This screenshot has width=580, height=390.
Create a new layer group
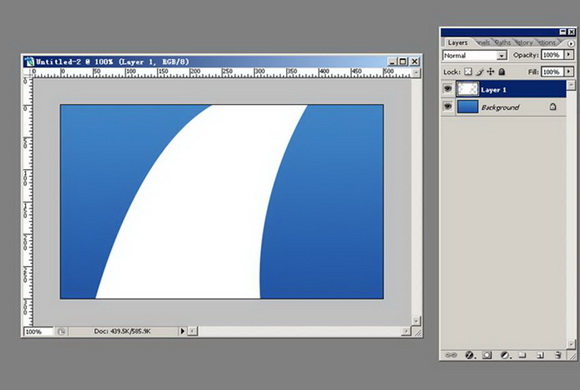tap(522, 355)
